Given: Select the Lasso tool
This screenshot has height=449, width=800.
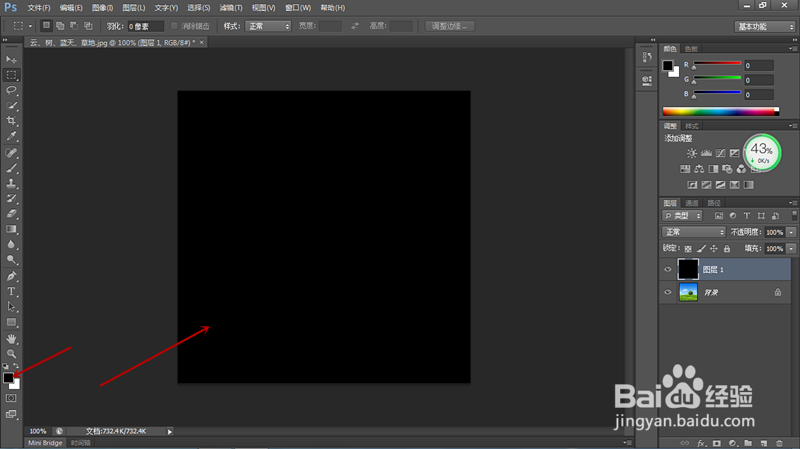Looking at the screenshot, I should click(x=11, y=90).
